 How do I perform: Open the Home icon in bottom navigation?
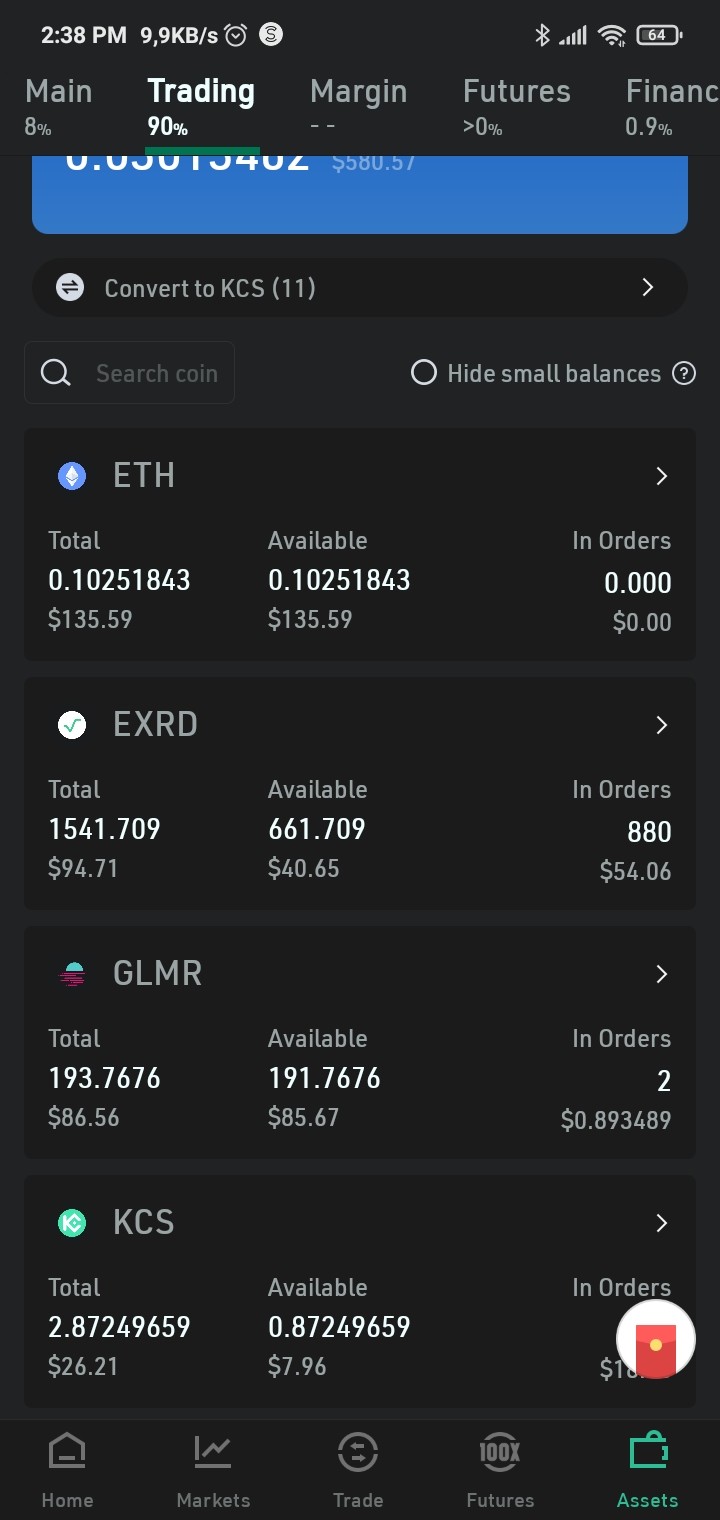[x=67, y=1452]
